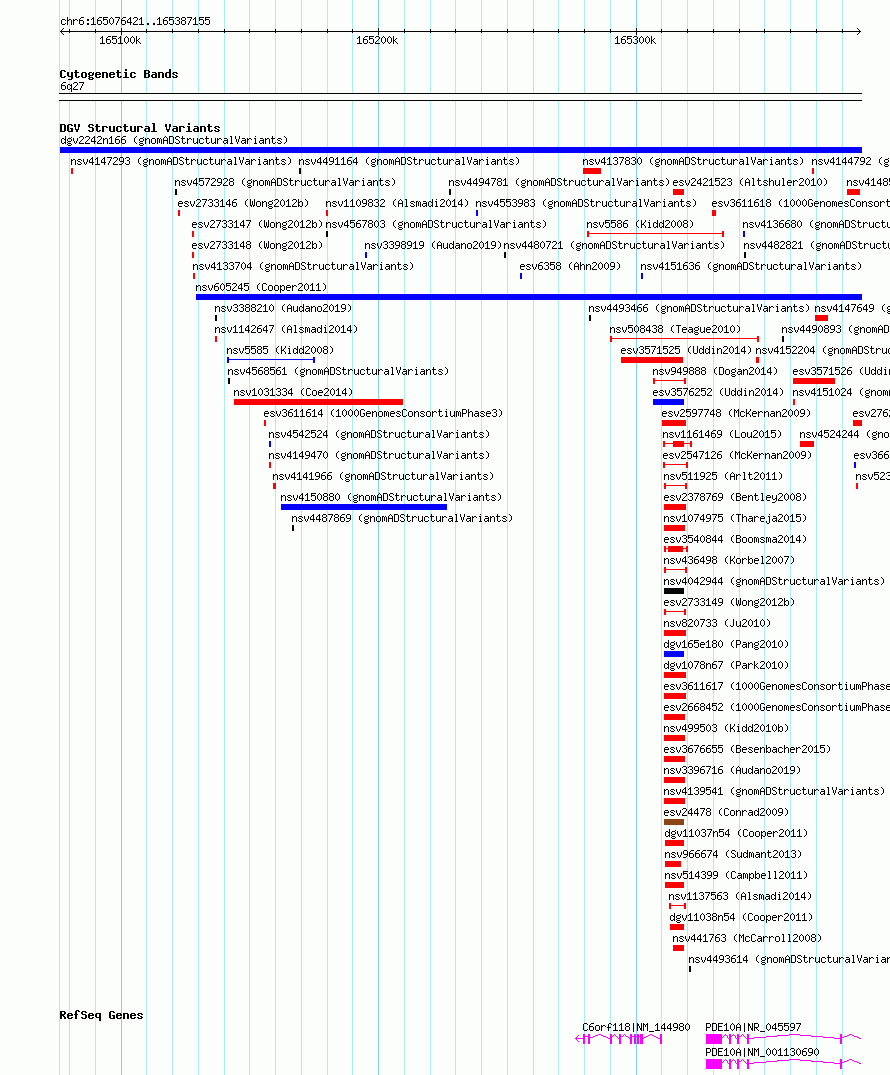Image resolution: width=890 pixels, height=1075 pixels.
Task: Open esv2378769 (Bentley2008) label
Action: pyautogui.click(x=735, y=497)
